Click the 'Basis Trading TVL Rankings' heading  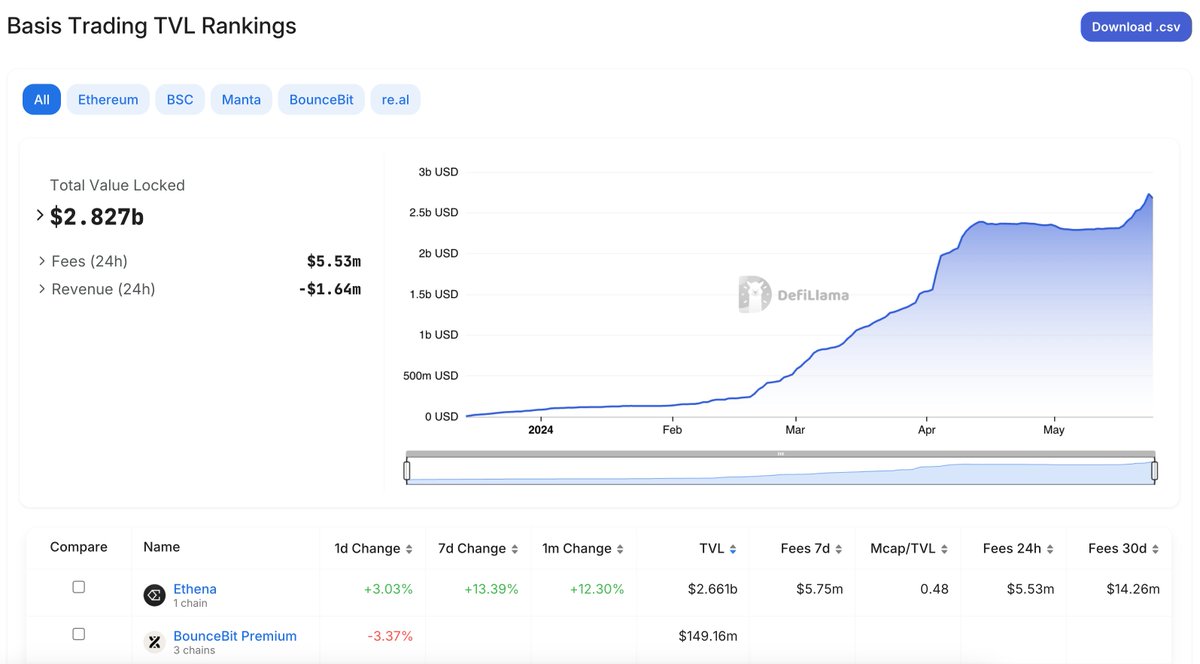pos(152,26)
